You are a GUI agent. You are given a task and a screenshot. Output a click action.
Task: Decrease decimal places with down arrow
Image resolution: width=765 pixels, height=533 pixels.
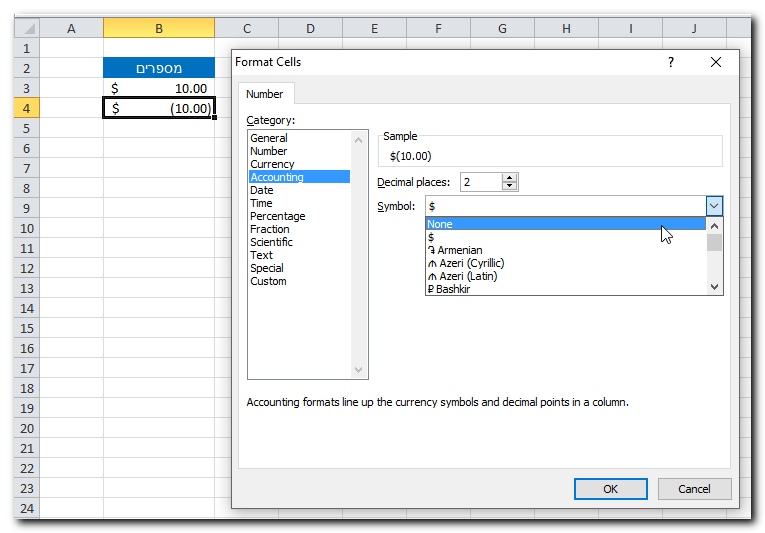point(510,187)
